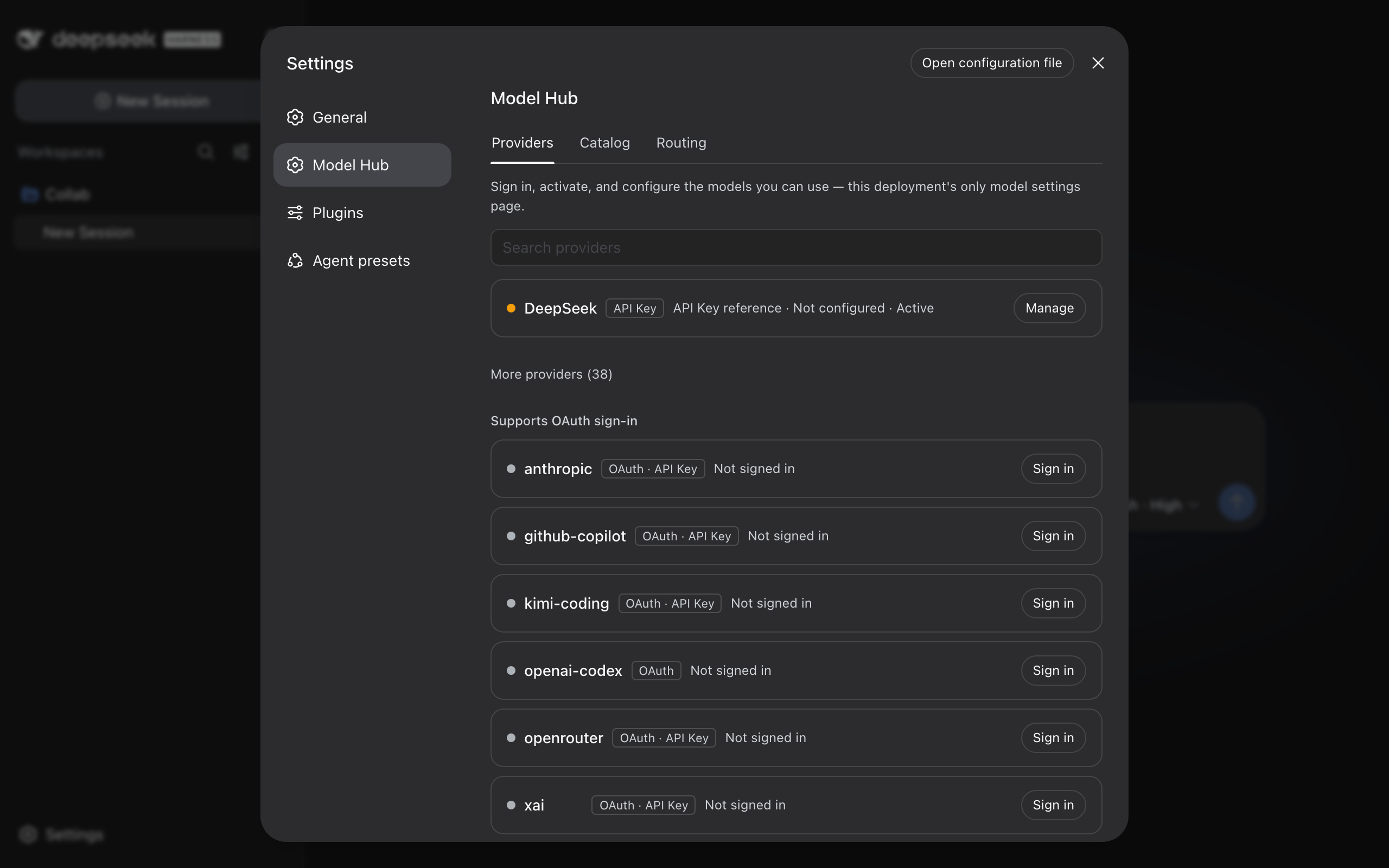1389x868 pixels.
Task: Click the openrouter provider name
Action: [x=564, y=738]
